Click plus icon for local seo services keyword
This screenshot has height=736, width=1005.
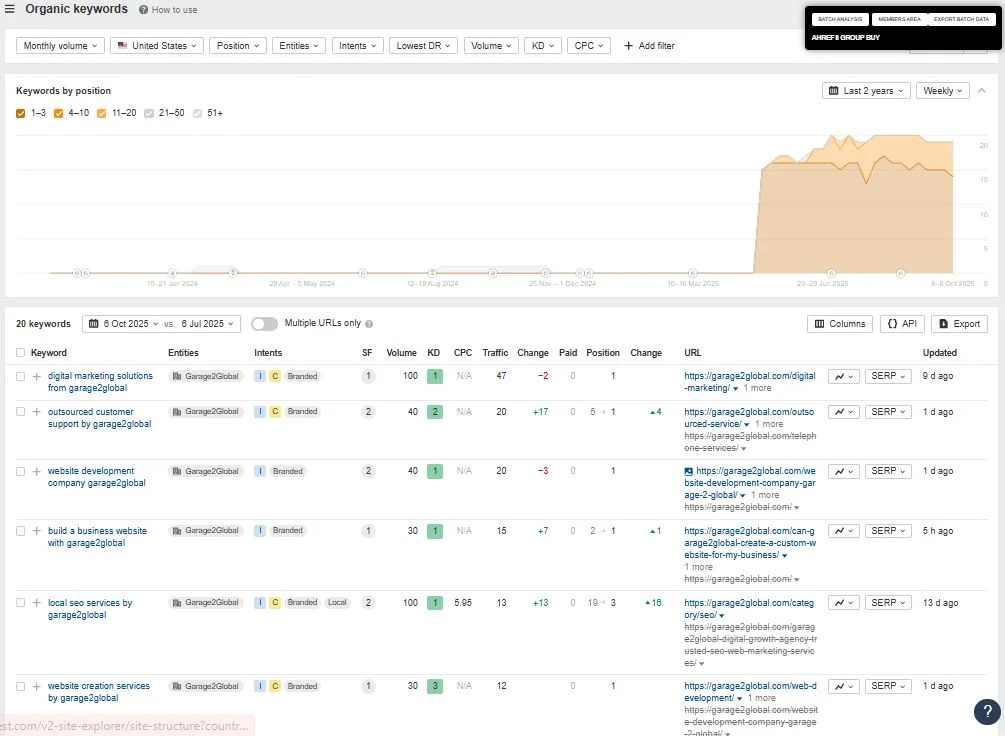pos(37,603)
